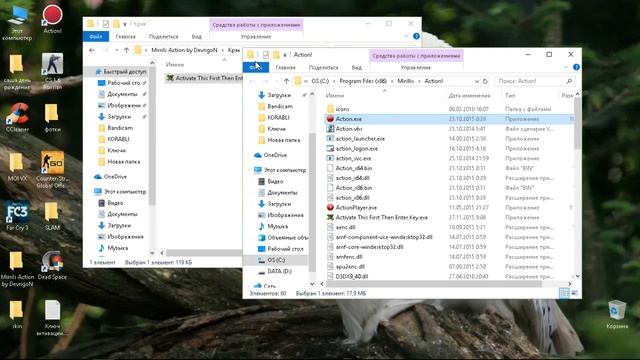640x360 pixels.
Task: Click Mirillis Action by DevrigoN breadcrumb in Кряк window
Action: click(x=184, y=50)
